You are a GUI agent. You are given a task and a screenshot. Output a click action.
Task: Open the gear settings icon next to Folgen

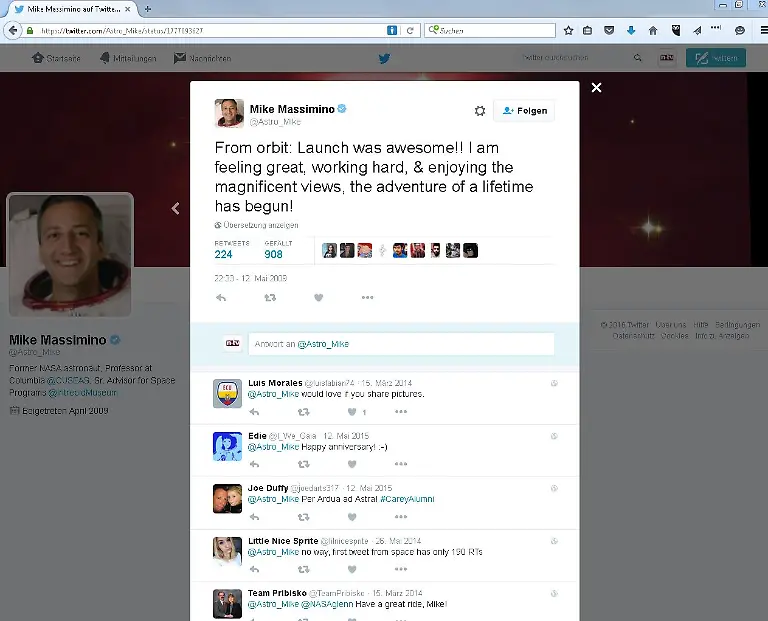479,111
